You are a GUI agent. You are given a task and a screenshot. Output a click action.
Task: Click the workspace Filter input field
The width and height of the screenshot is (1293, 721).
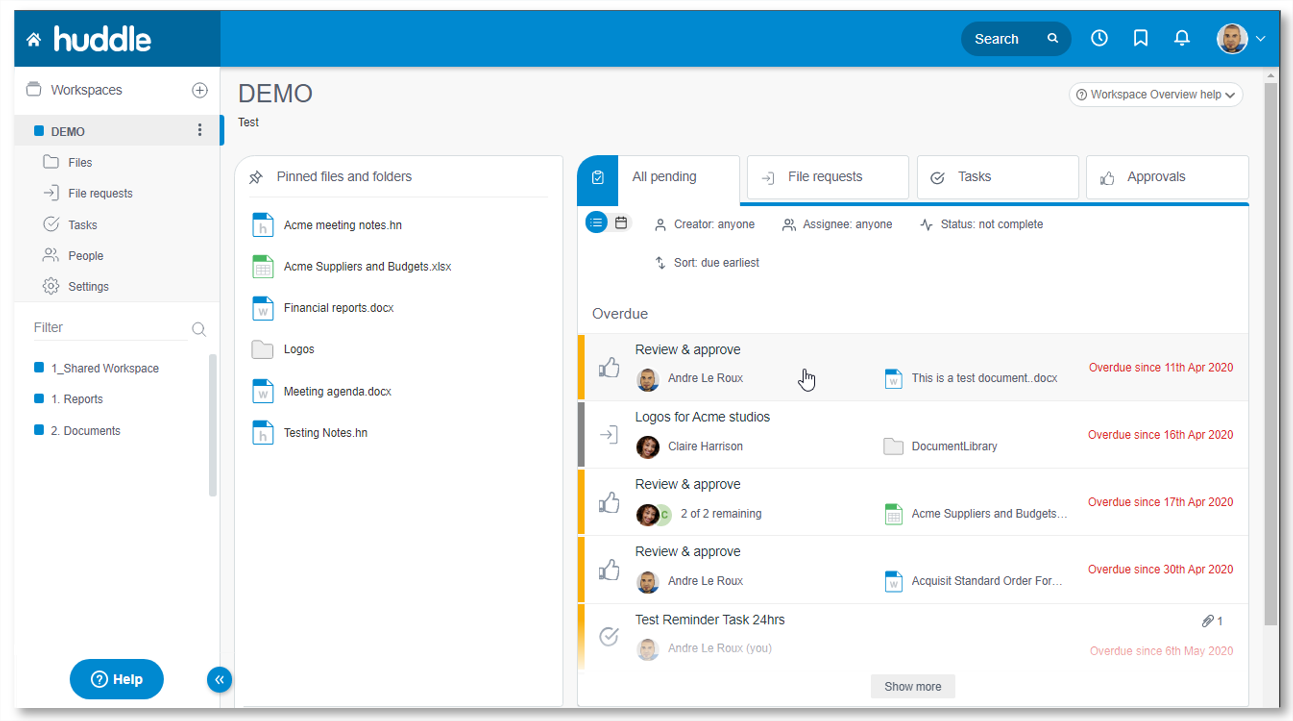tap(108, 328)
